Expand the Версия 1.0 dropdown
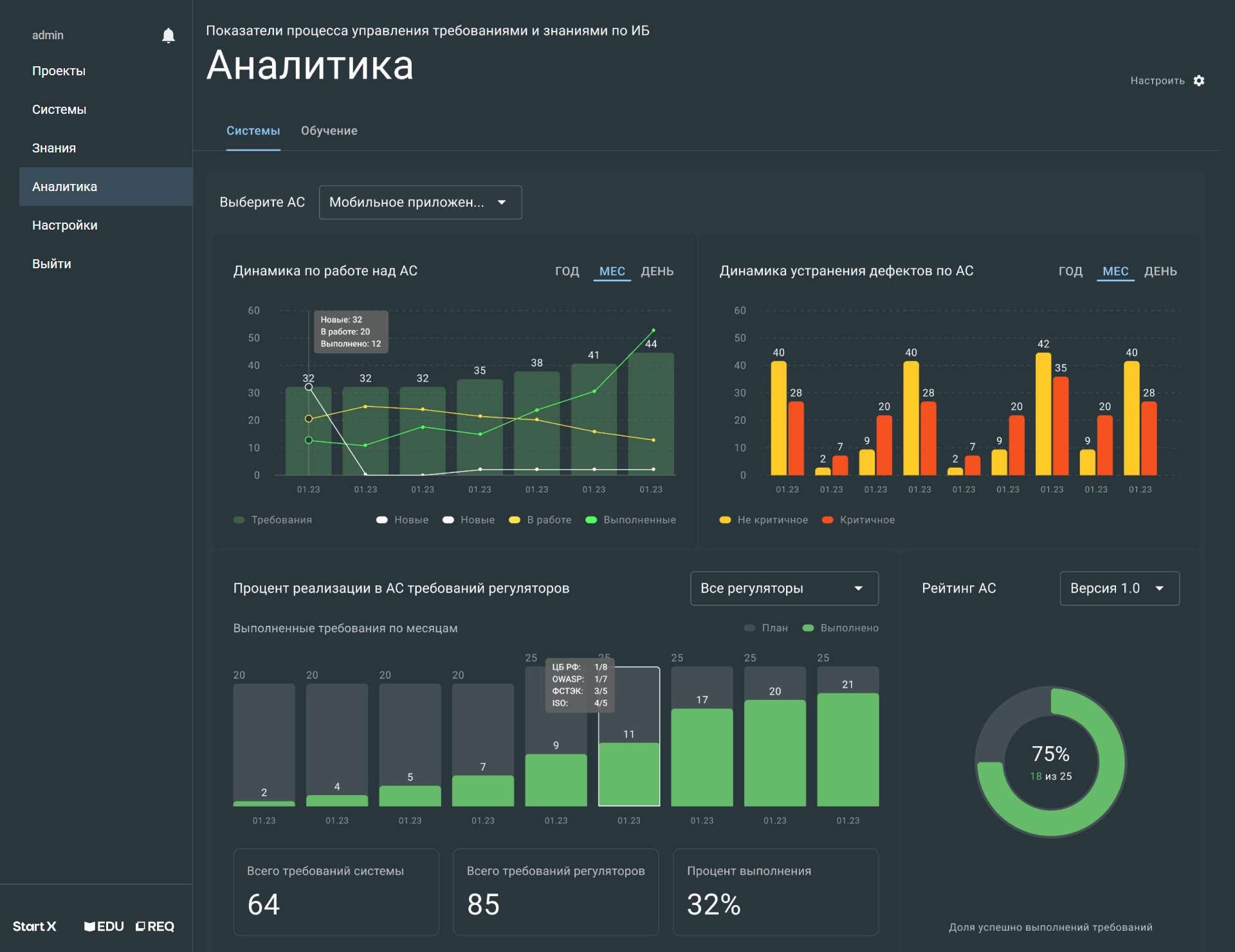The image size is (1235, 952). 1119,589
